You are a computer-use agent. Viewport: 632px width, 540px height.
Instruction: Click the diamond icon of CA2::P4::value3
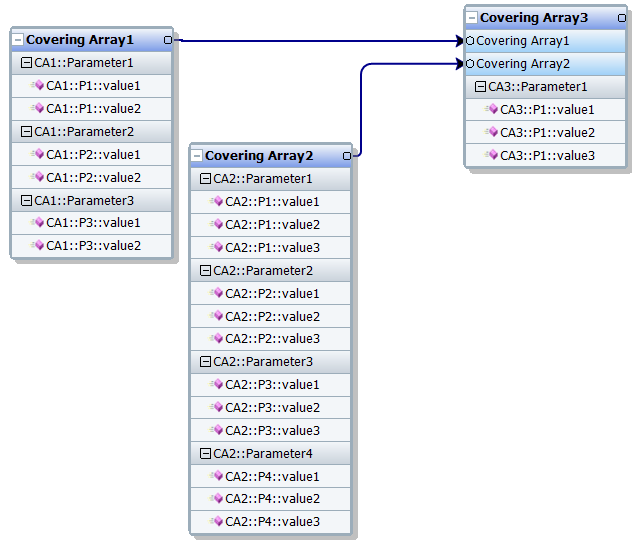(217, 521)
